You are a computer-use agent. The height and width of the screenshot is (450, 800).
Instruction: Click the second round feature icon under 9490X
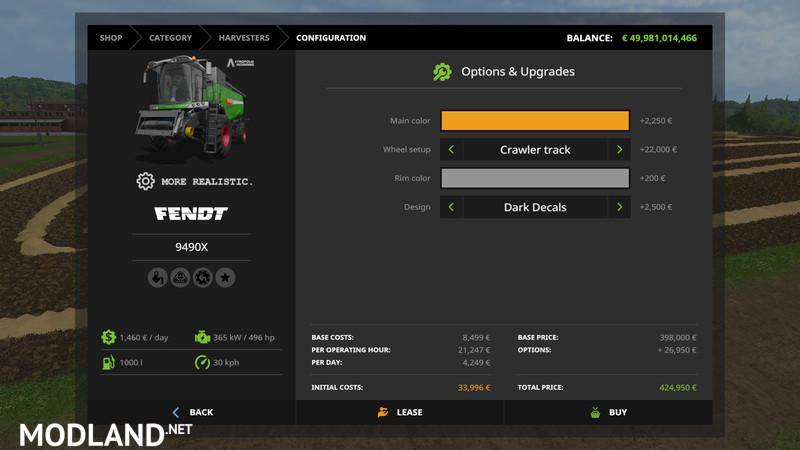pyautogui.click(x=180, y=278)
